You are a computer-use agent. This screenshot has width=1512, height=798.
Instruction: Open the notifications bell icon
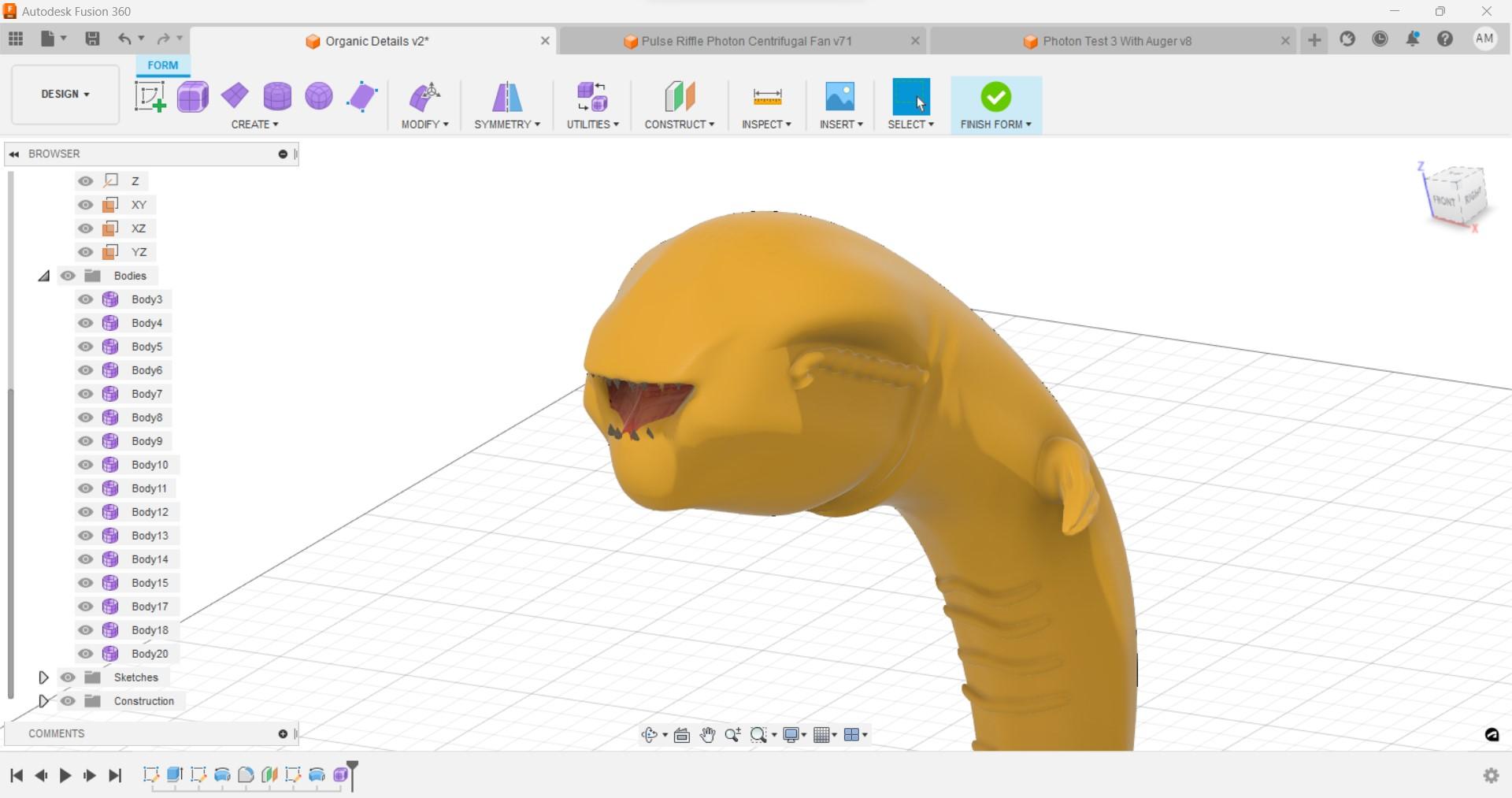tap(1413, 39)
